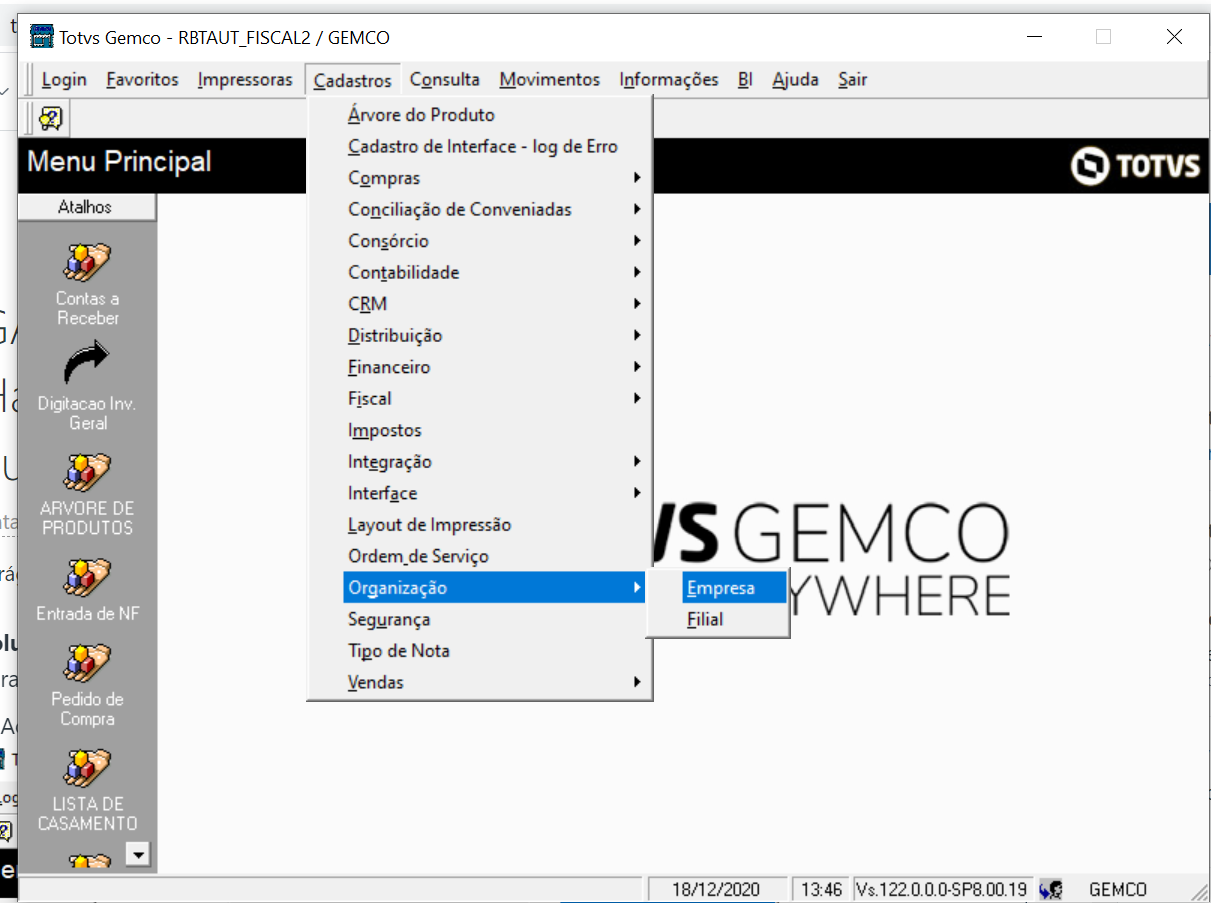
Task: Open the Favoritos menu
Action: click(x=142, y=79)
